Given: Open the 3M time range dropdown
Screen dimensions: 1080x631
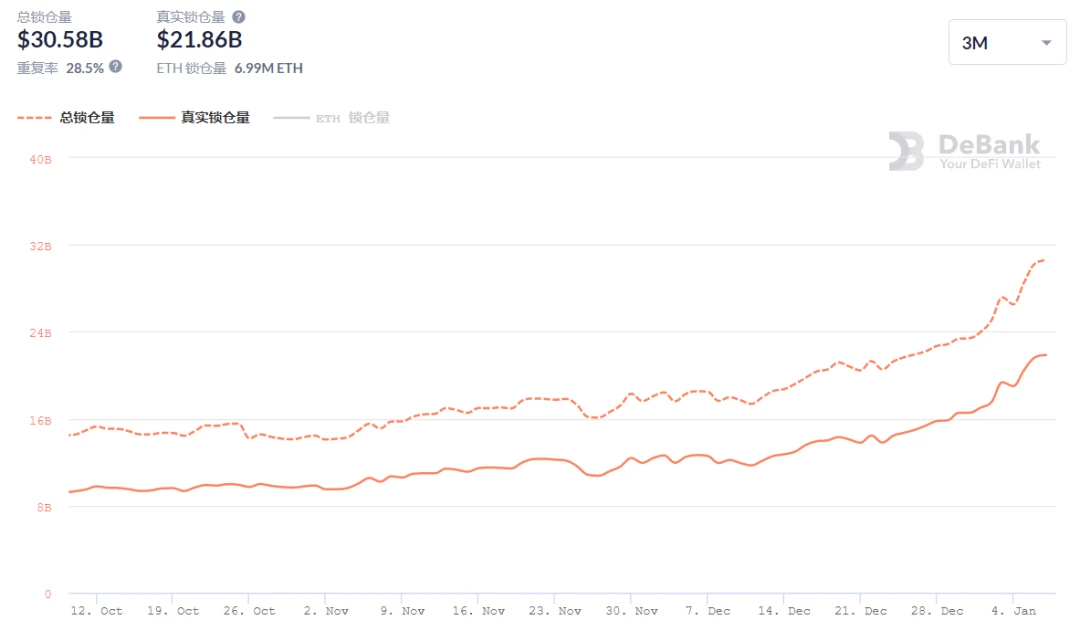Looking at the screenshot, I should coord(1007,42).
